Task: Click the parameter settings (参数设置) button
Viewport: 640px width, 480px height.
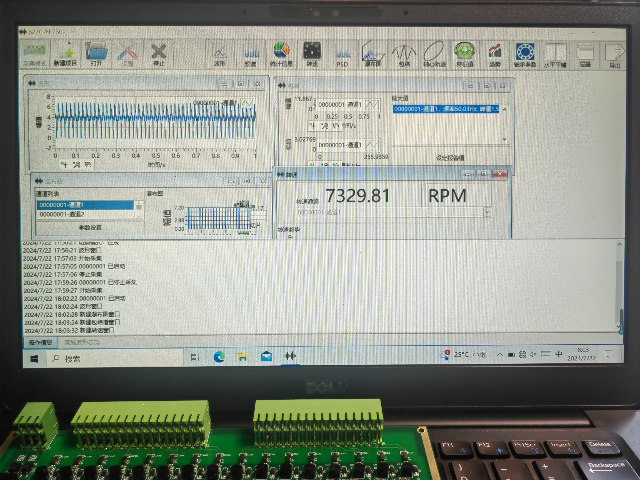Action: 90,227
